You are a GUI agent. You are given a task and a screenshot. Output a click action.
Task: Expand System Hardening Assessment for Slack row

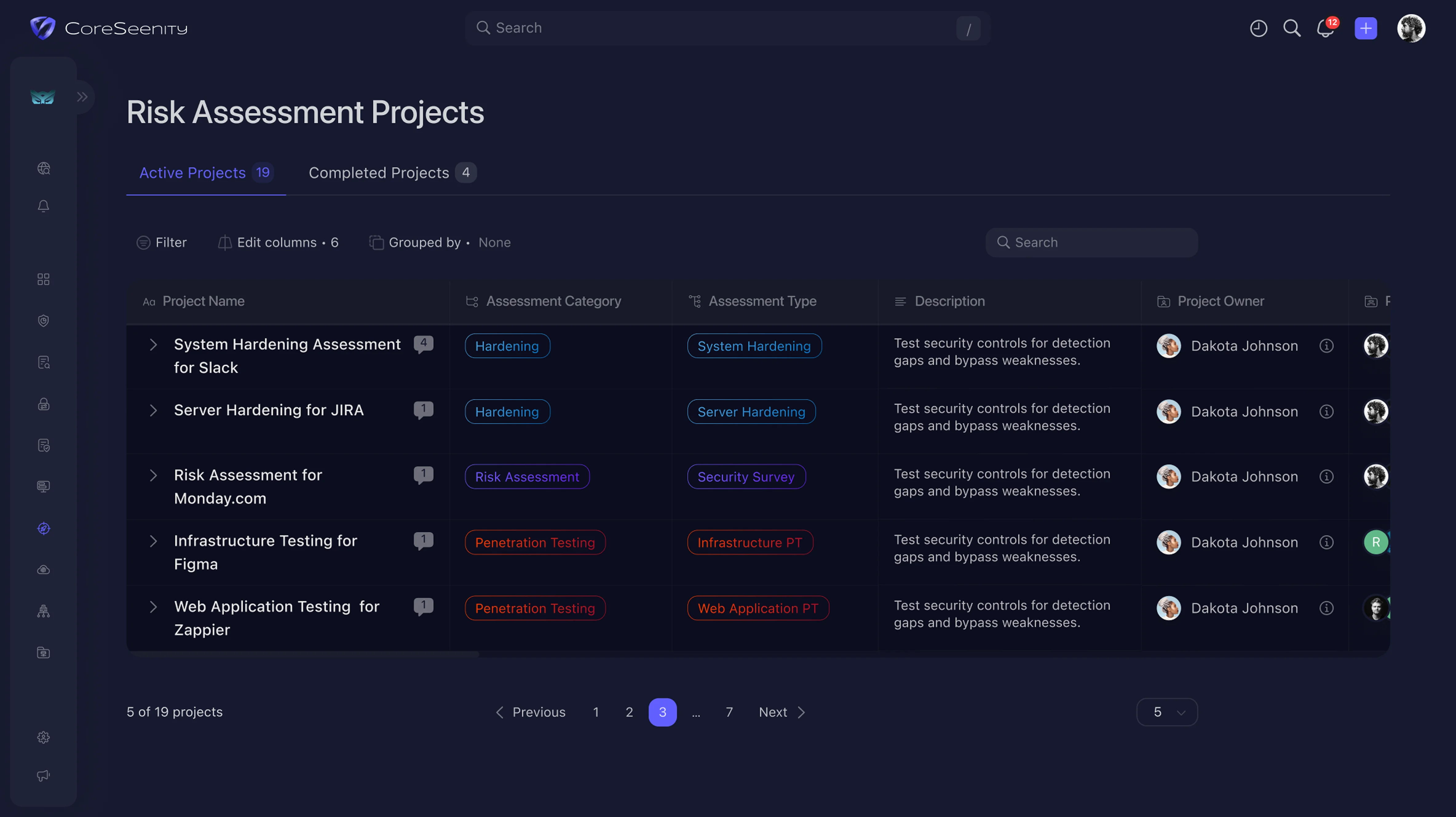153,344
